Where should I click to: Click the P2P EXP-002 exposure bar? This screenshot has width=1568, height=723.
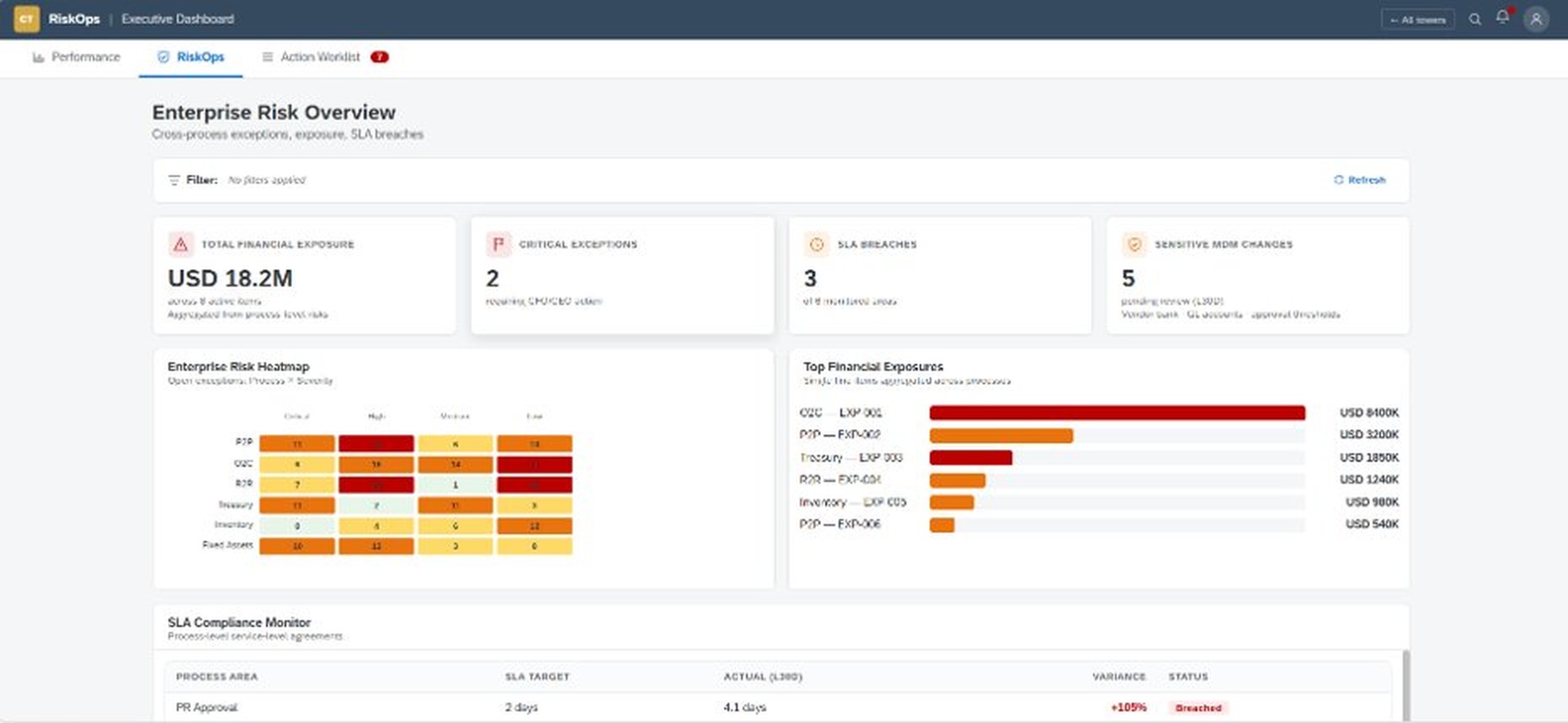pyautogui.click(x=1001, y=435)
